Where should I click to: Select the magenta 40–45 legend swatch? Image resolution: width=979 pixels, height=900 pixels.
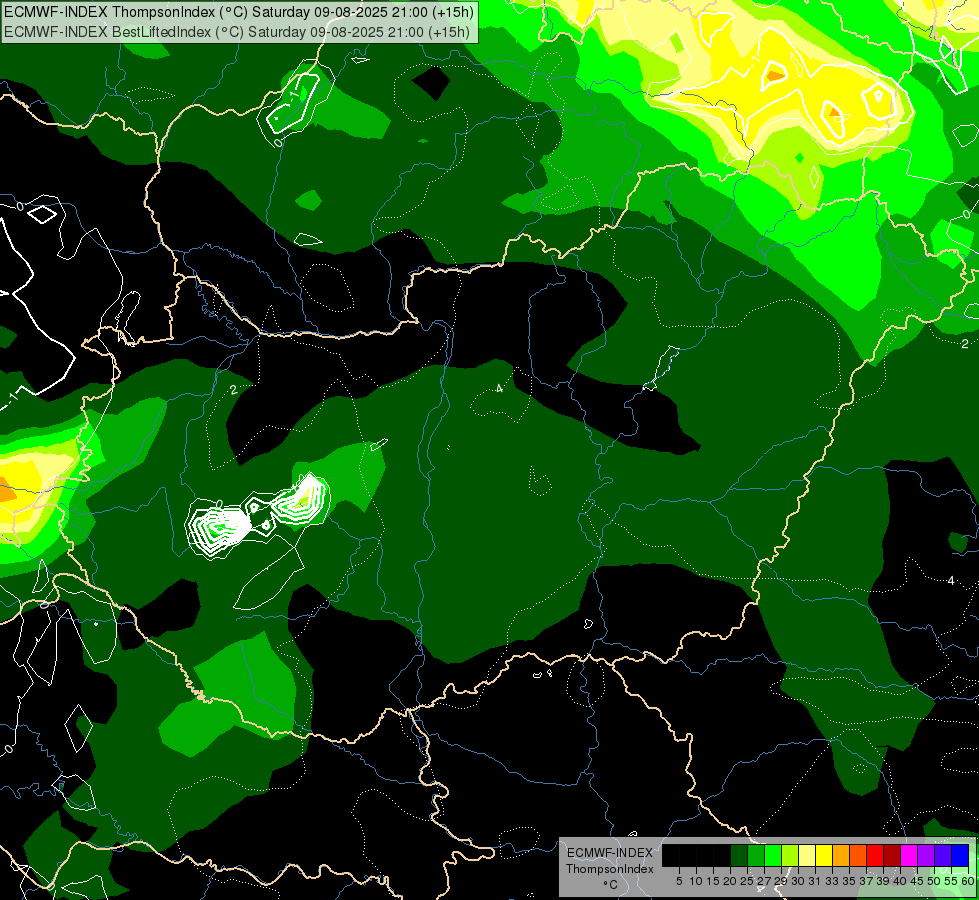(x=909, y=855)
